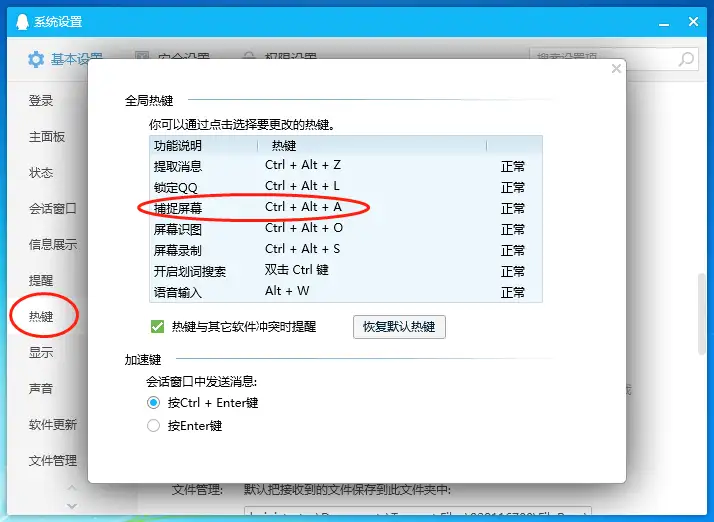This screenshot has width=714, height=522.
Task: Open the 文件管理 sidebar section
Action: [53, 461]
